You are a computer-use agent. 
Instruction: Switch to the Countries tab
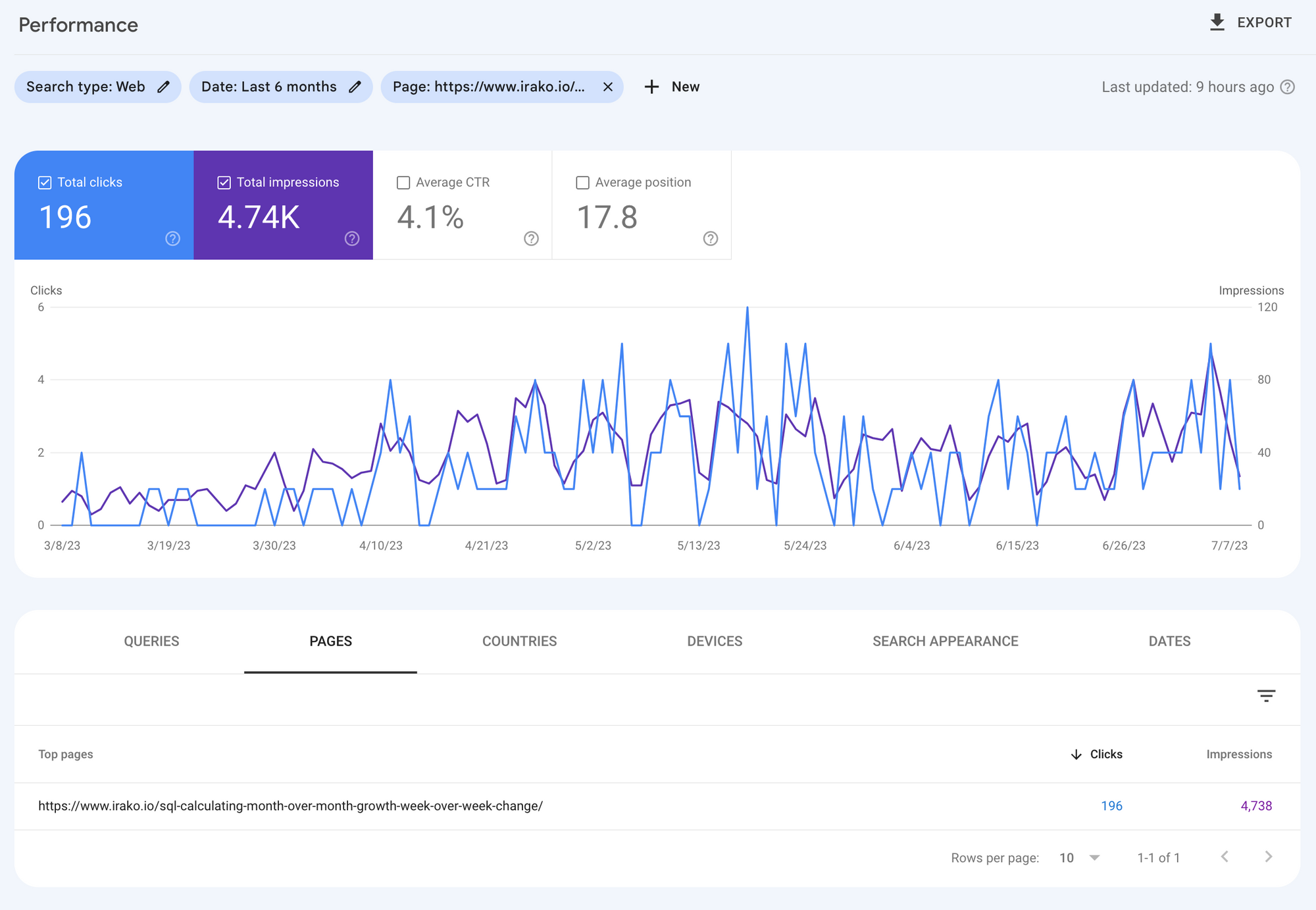tap(519, 641)
